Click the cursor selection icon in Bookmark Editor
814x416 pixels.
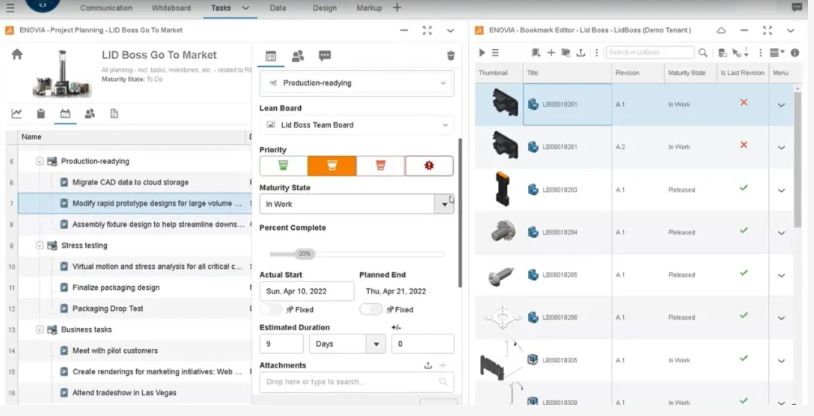(736, 52)
